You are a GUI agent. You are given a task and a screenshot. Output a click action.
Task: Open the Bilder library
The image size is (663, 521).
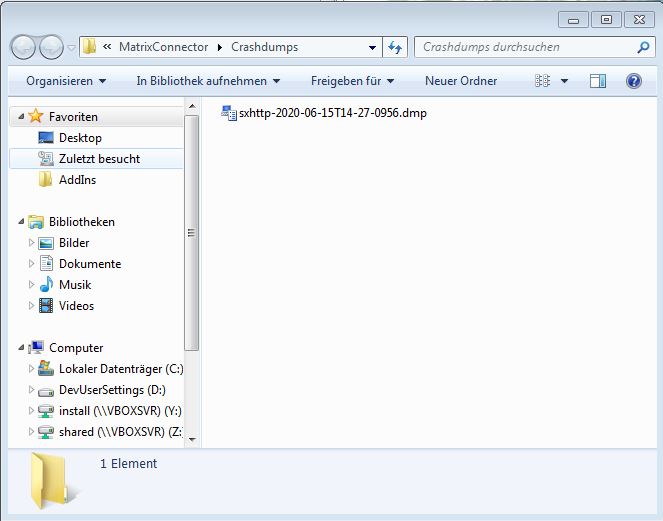[x=74, y=243]
